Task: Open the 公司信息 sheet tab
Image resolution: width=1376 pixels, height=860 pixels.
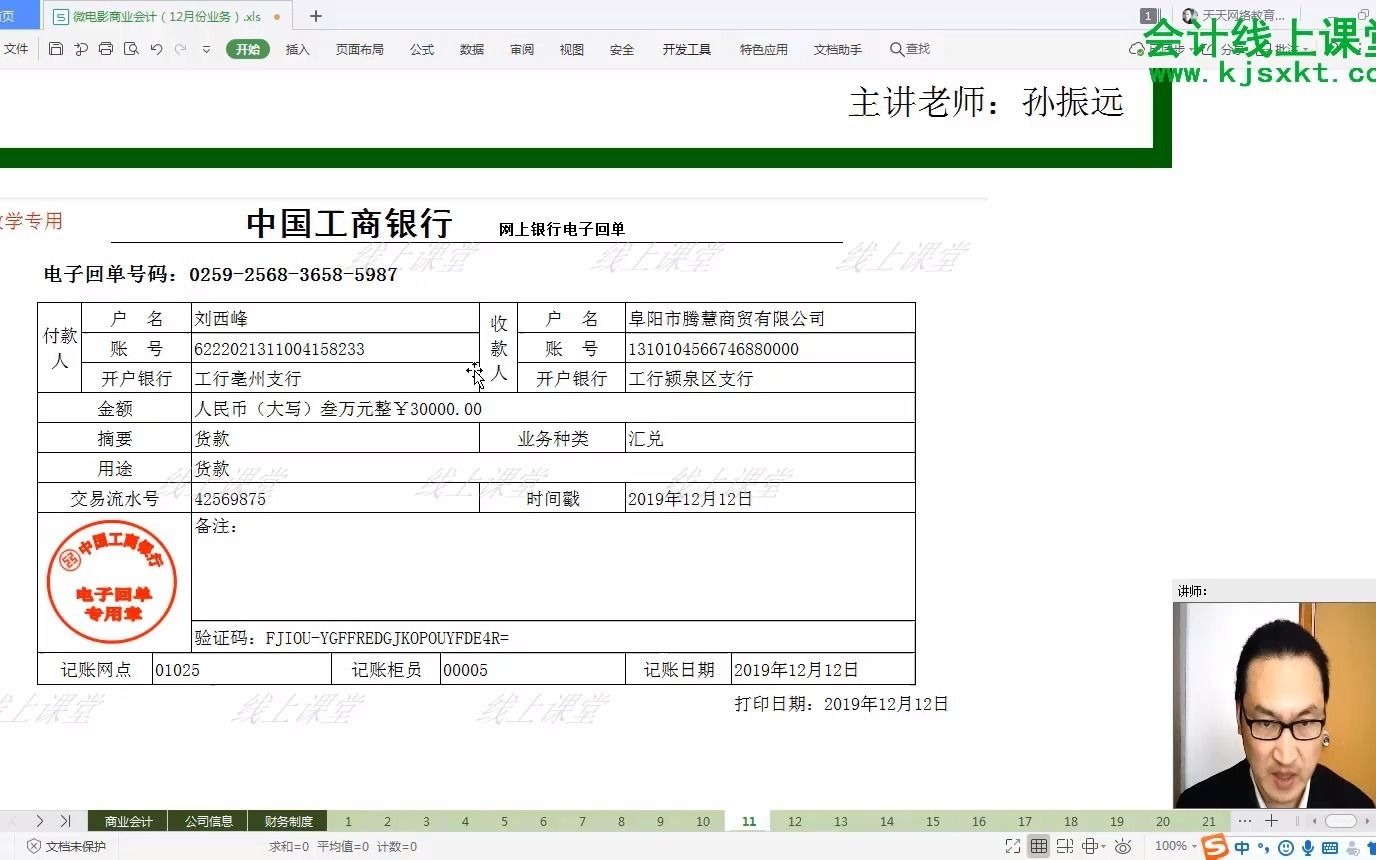Action: point(208,821)
